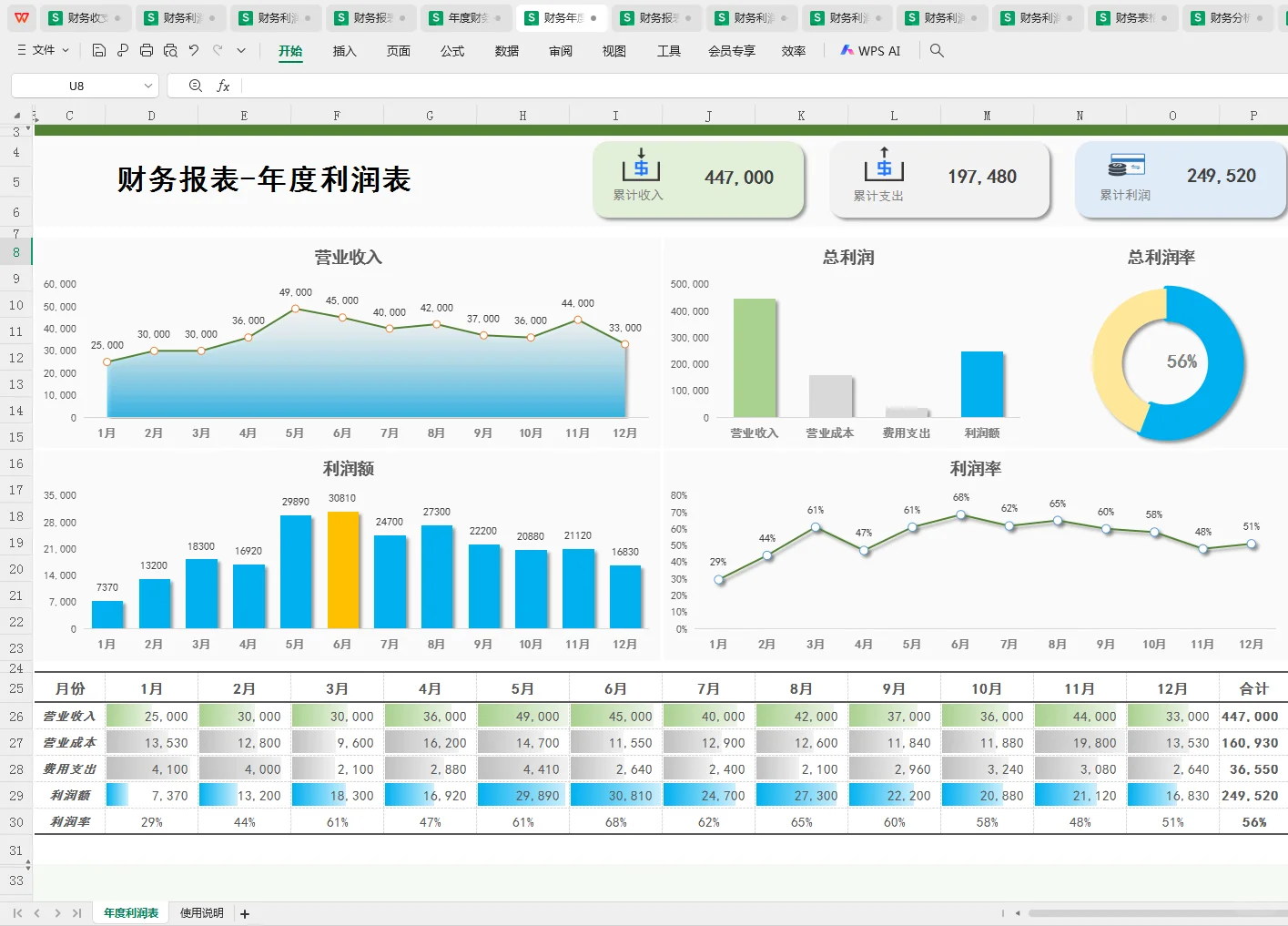Open the Name Box dropdown
The width and height of the screenshot is (1288, 926).
[x=148, y=85]
